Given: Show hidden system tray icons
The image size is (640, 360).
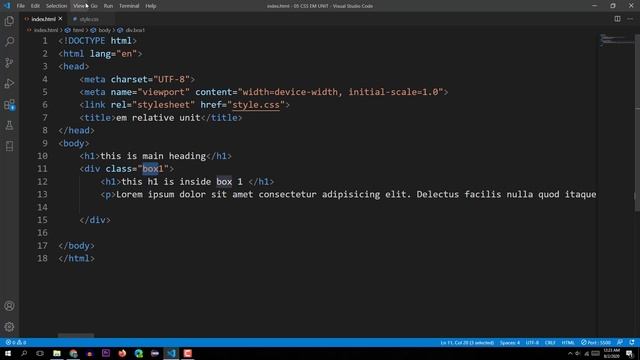Looking at the screenshot, I should coord(570,353).
